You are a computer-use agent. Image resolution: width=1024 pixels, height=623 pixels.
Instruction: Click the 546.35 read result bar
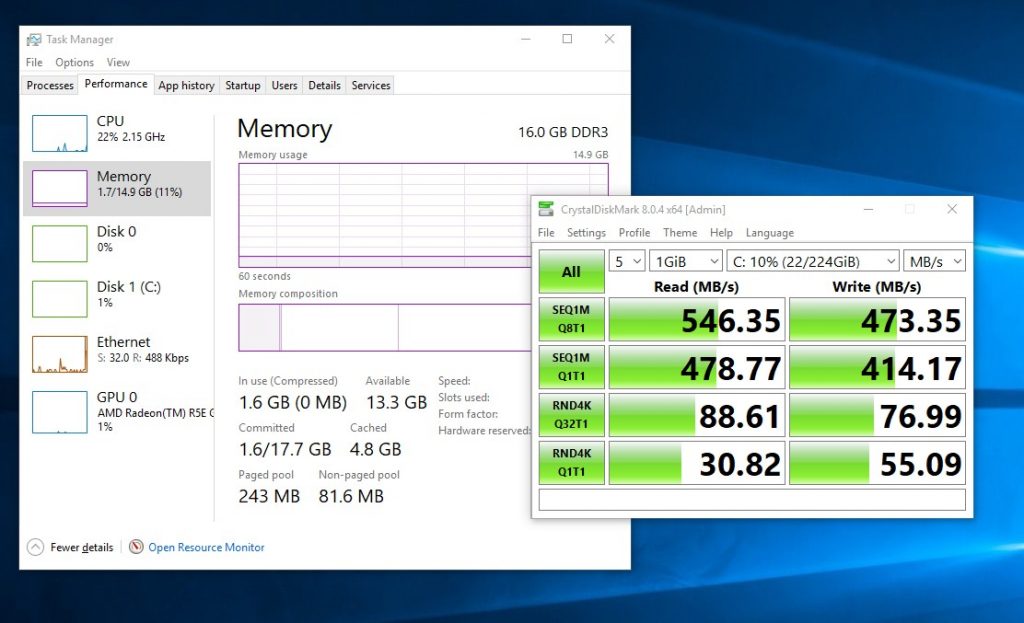[697, 319]
